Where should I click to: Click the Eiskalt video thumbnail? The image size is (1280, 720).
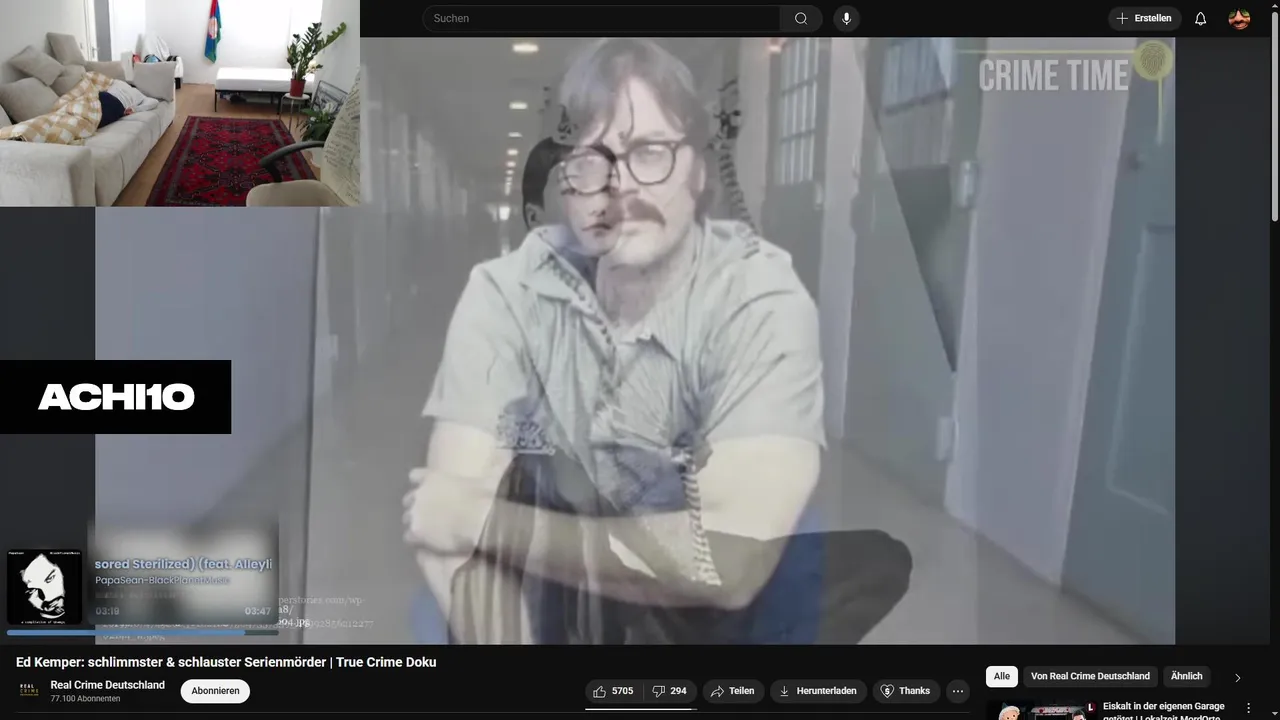(x=1040, y=710)
